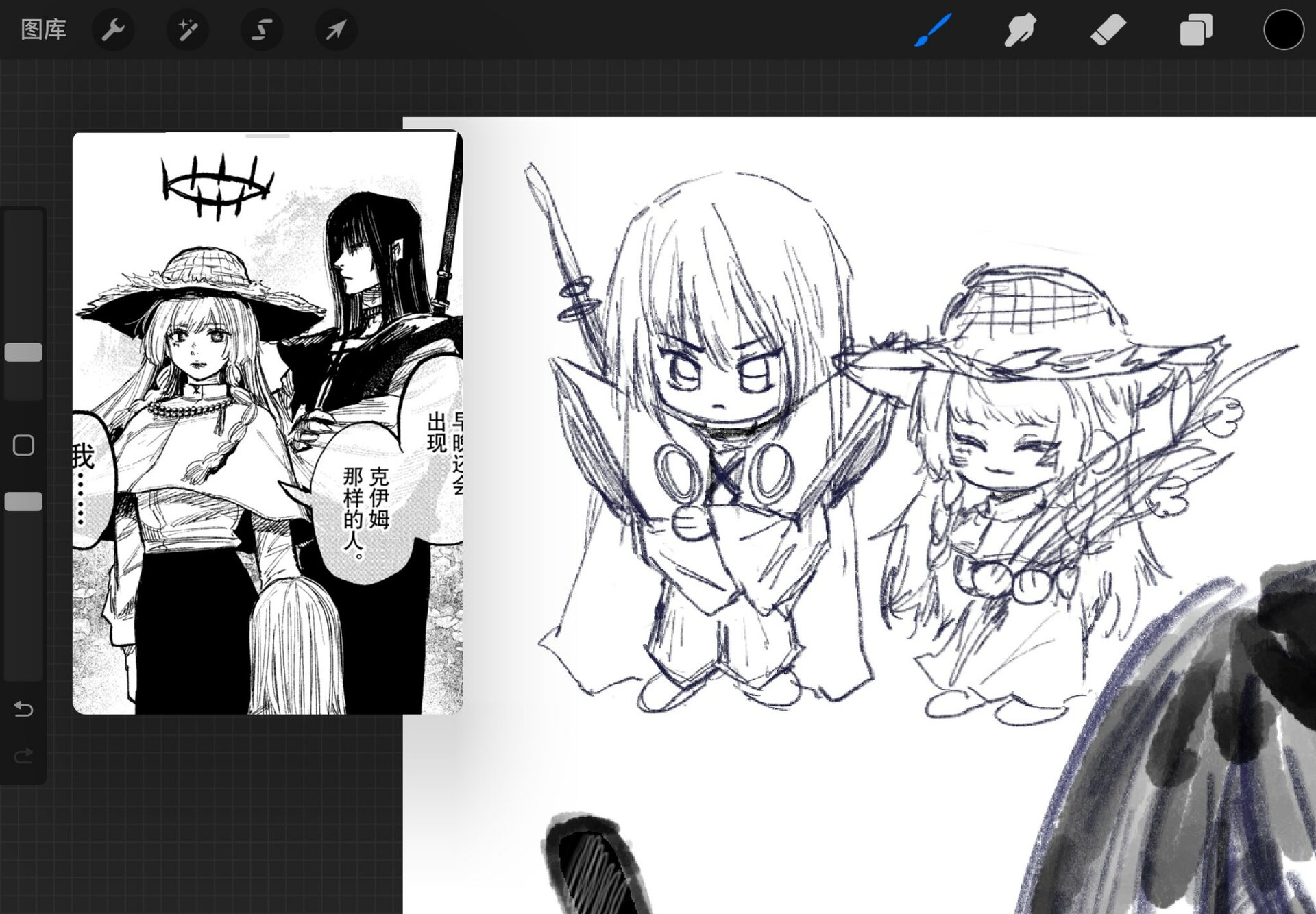Undo the last stroke with arrow

click(x=23, y=708)
